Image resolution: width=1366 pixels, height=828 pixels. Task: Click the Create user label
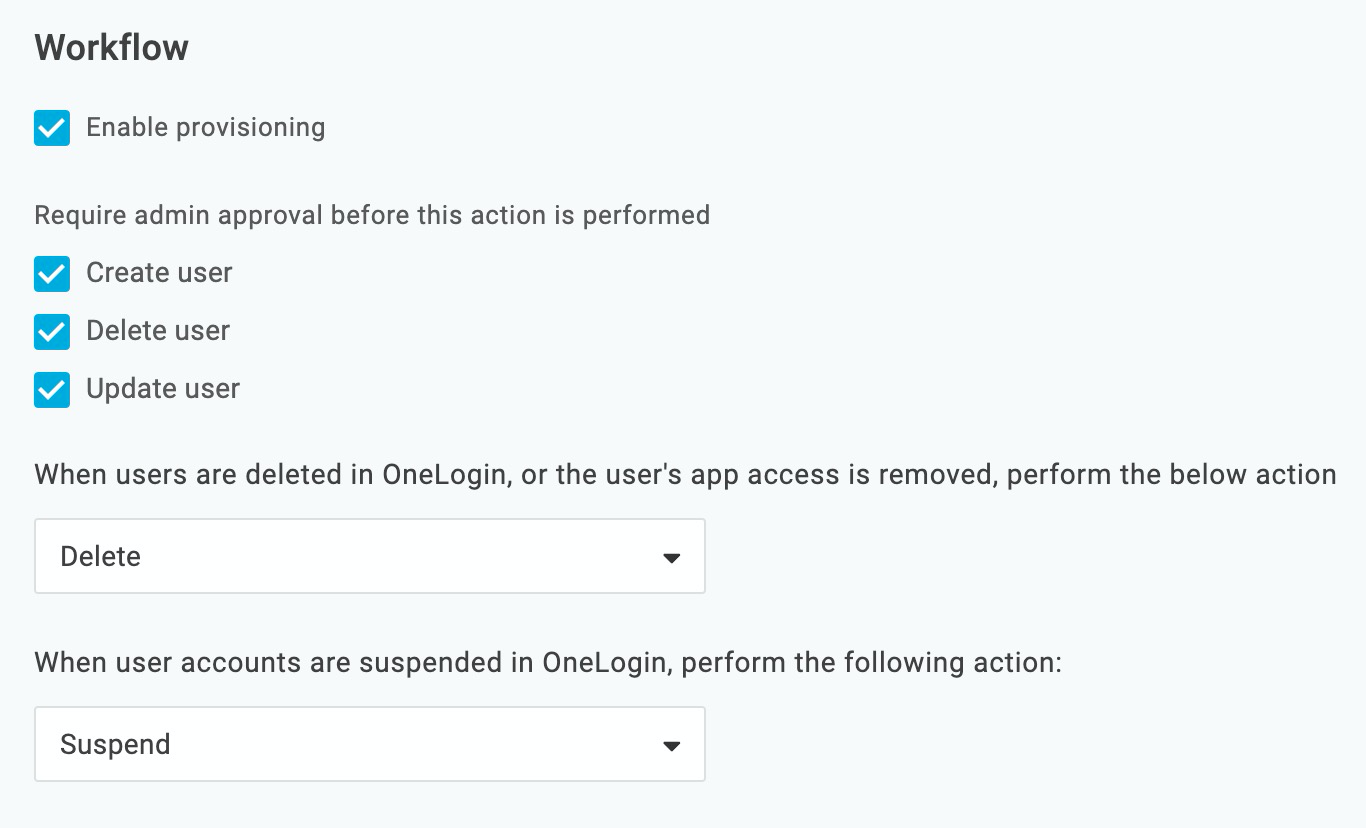tap(159, 273)
